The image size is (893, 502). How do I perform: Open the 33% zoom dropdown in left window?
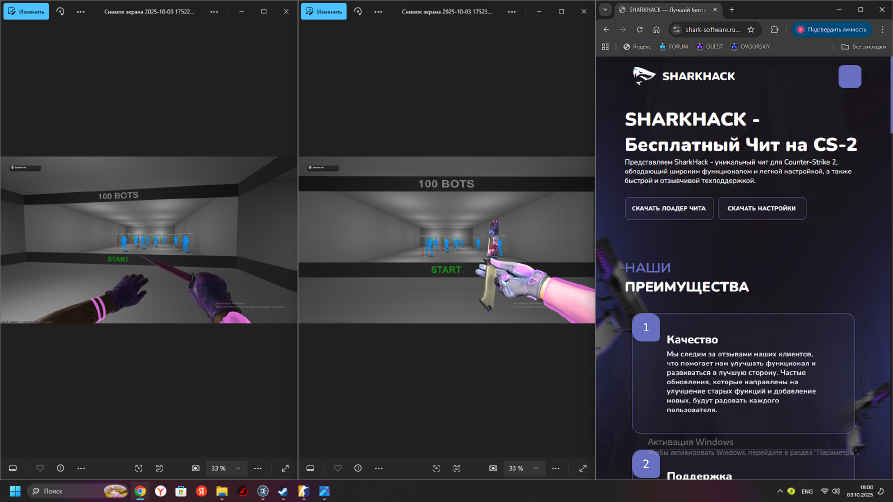218,468
